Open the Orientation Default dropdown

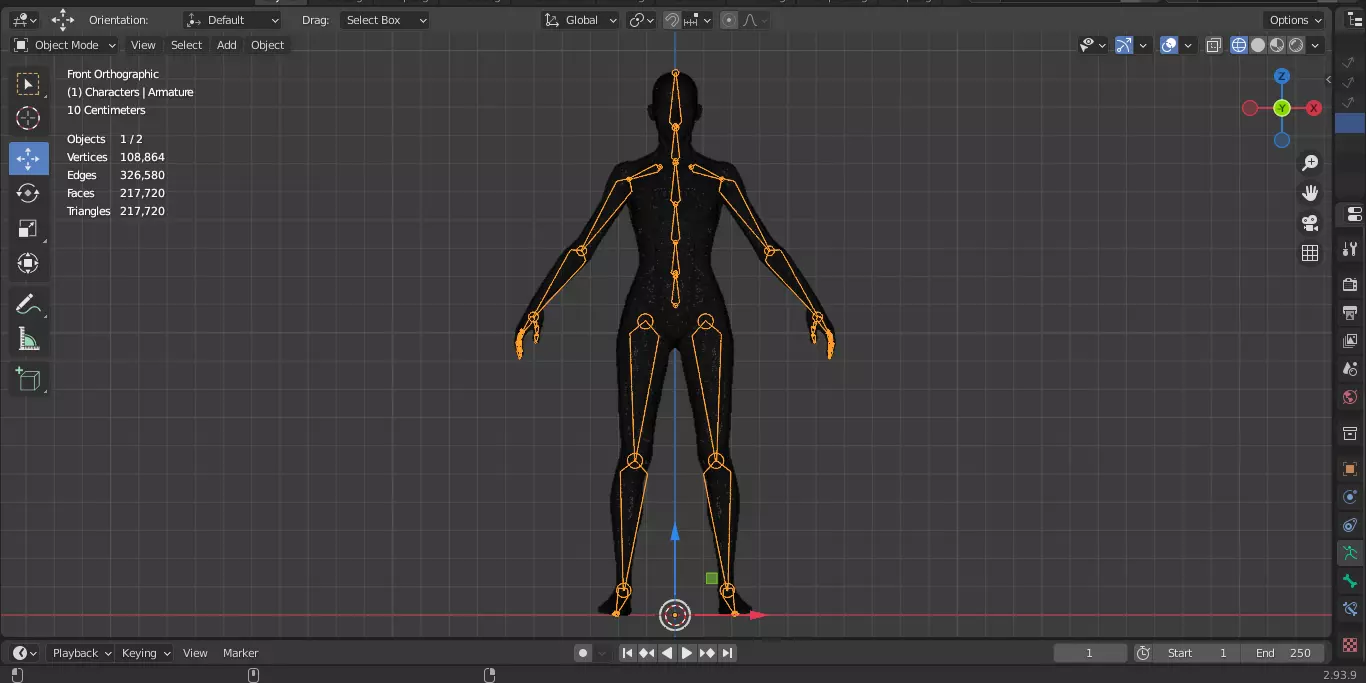[x=233, y=20]
